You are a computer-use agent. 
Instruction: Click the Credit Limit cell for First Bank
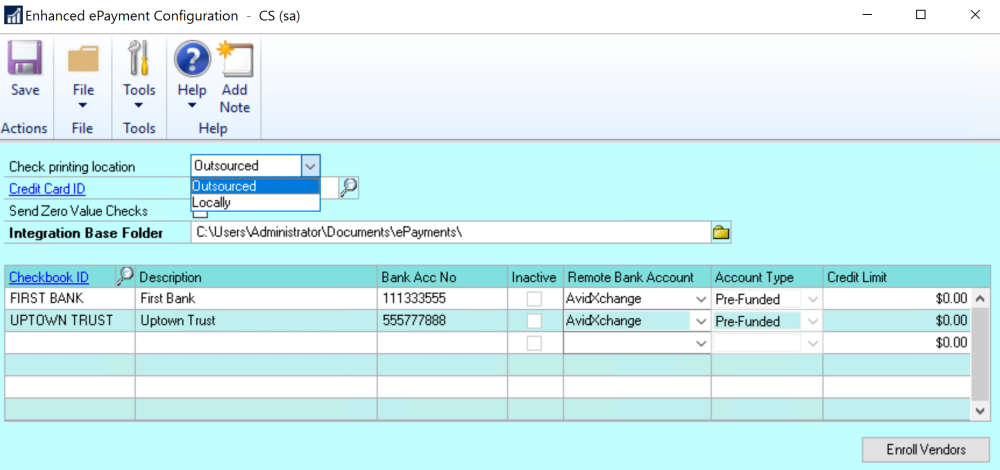pyautogui.click(x=897, y=298)
